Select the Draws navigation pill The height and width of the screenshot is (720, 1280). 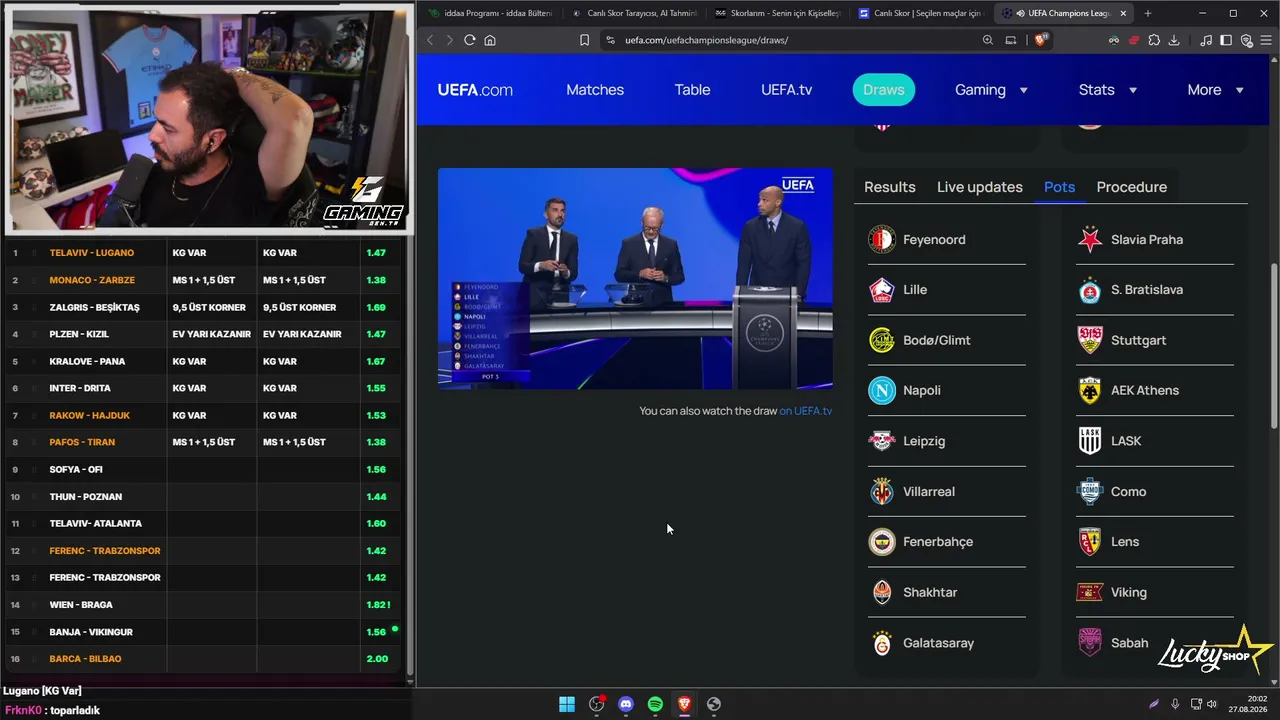[884, 90]
